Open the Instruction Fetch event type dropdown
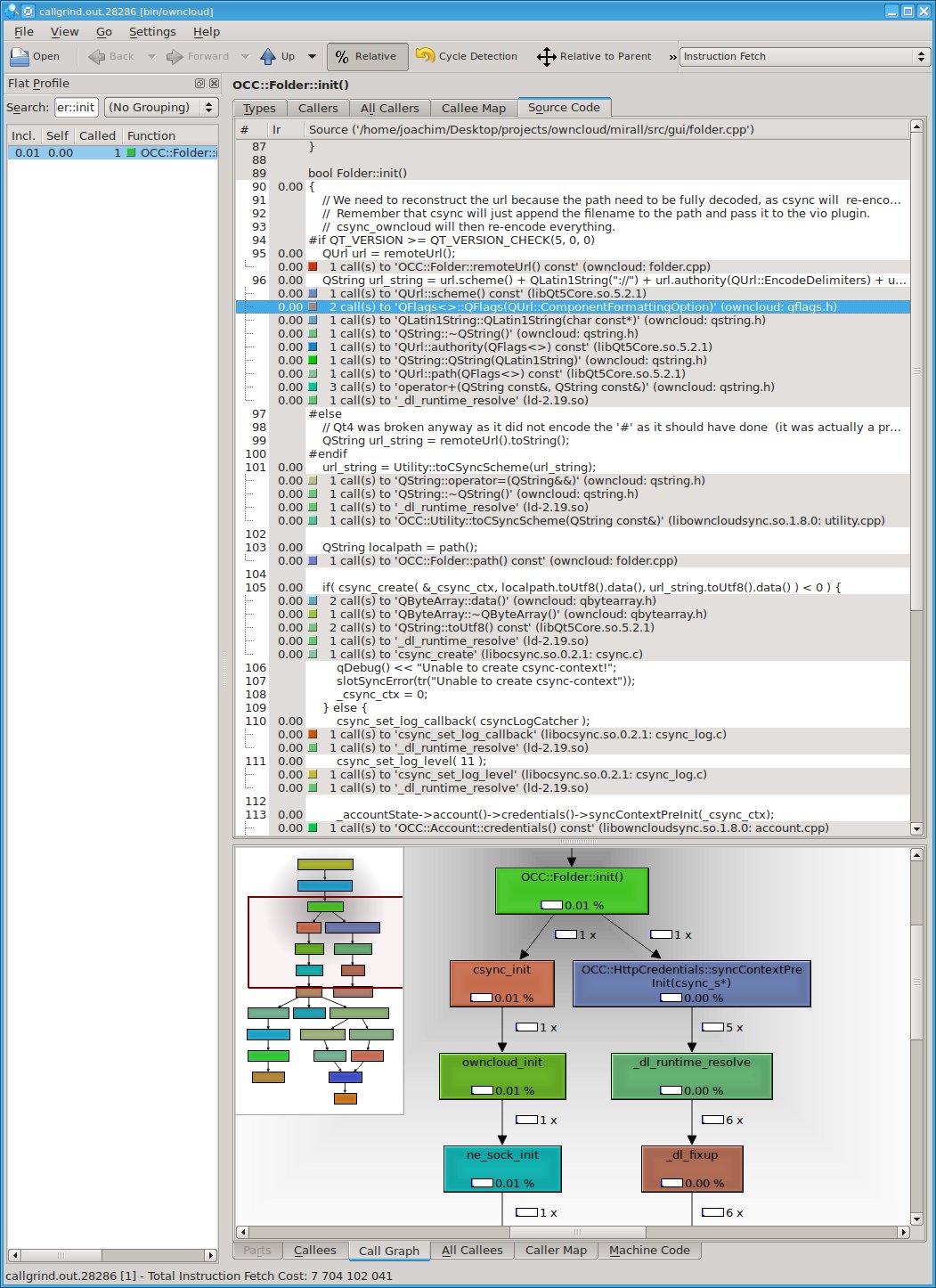This screenshot has height=1288, width=936. click(x=804, y=56)
